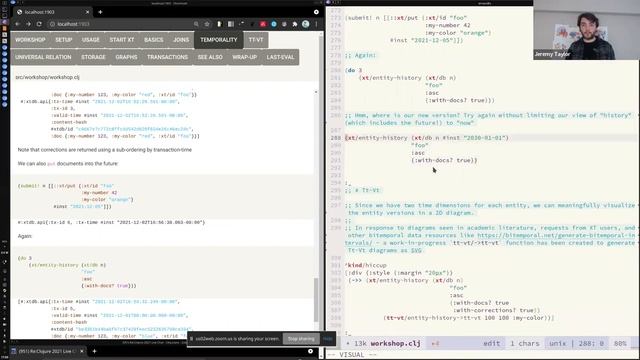Open the TT-VT section tab

point(256,40)
